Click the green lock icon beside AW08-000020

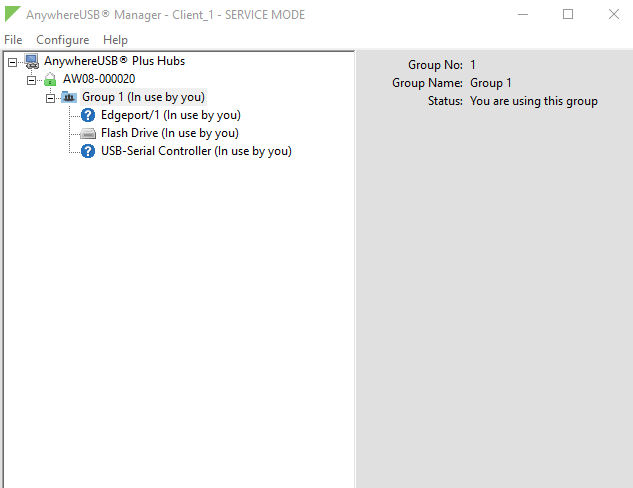[x=50, y=79]
